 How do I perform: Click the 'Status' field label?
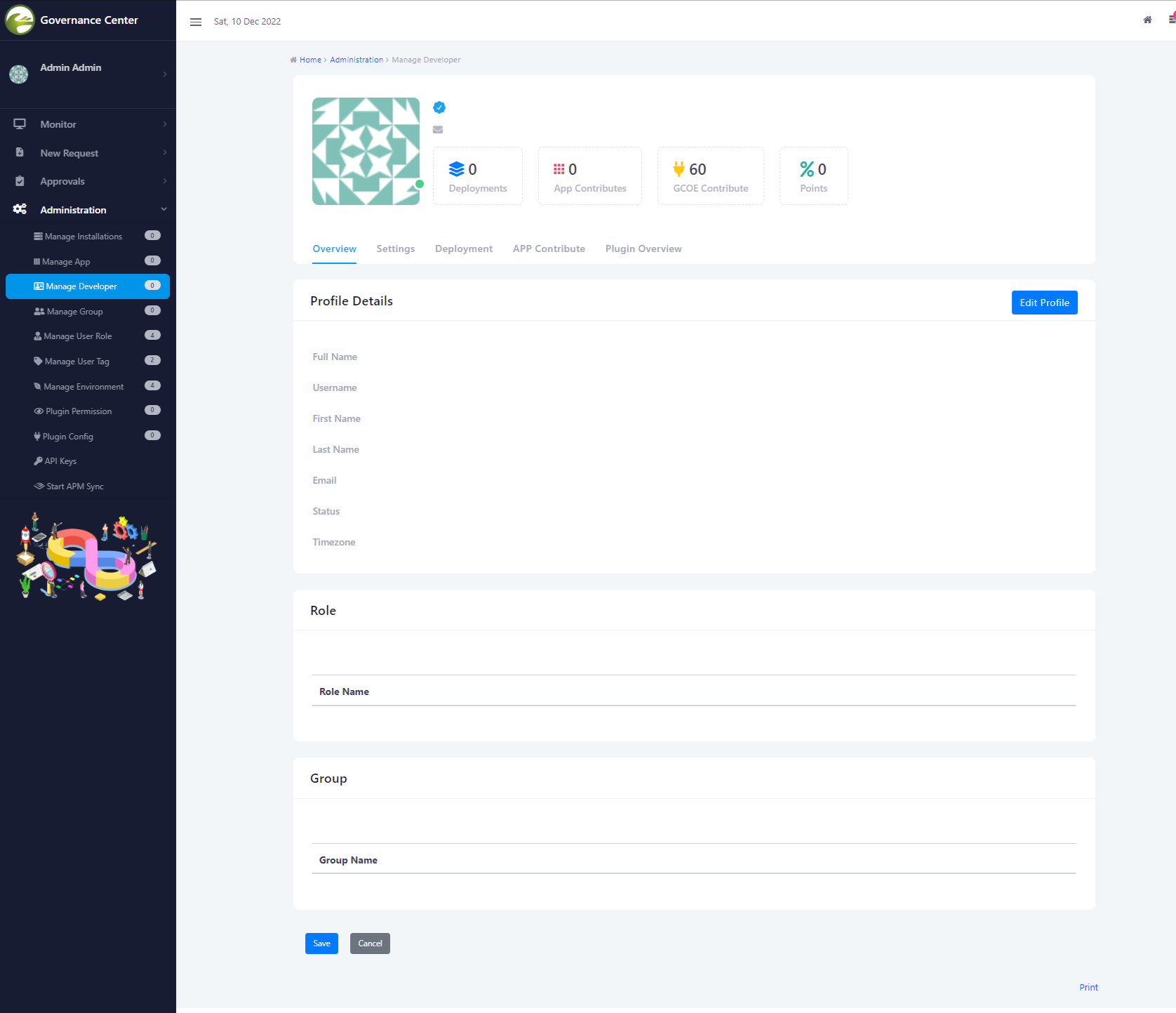point(326,512)
